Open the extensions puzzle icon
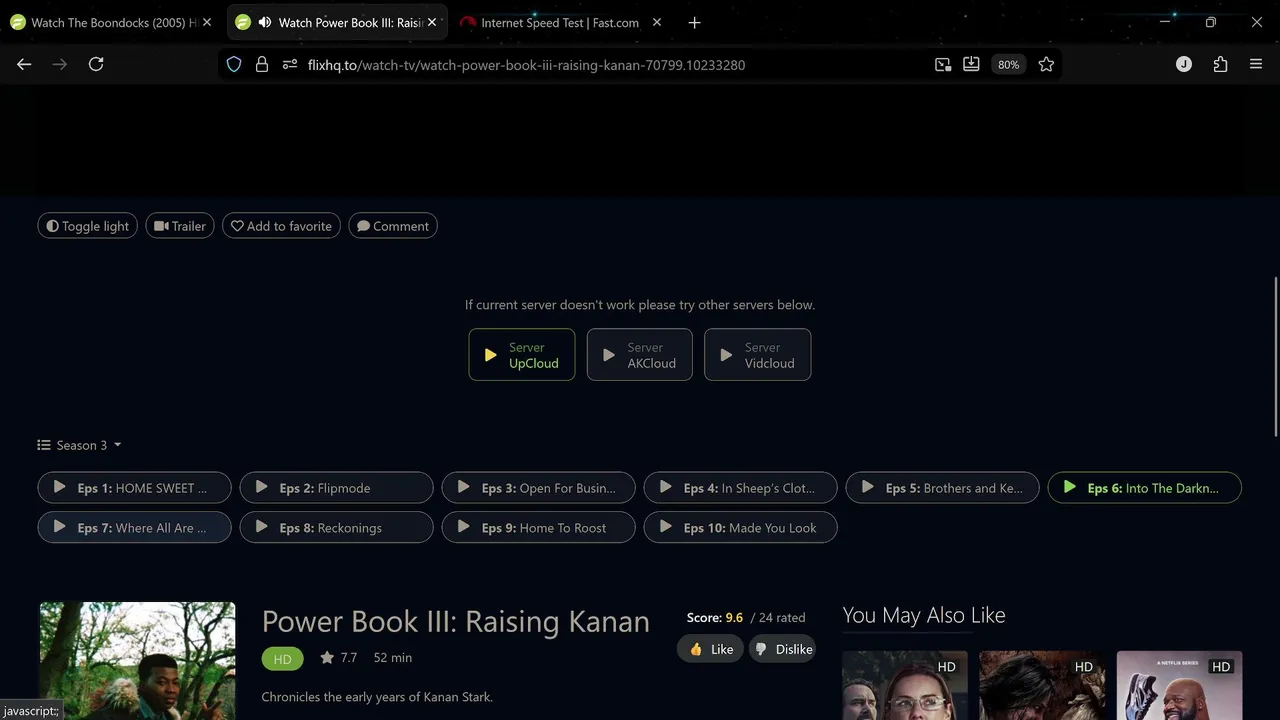Viewport: 1280px width, 720px height. point(1220,64)
